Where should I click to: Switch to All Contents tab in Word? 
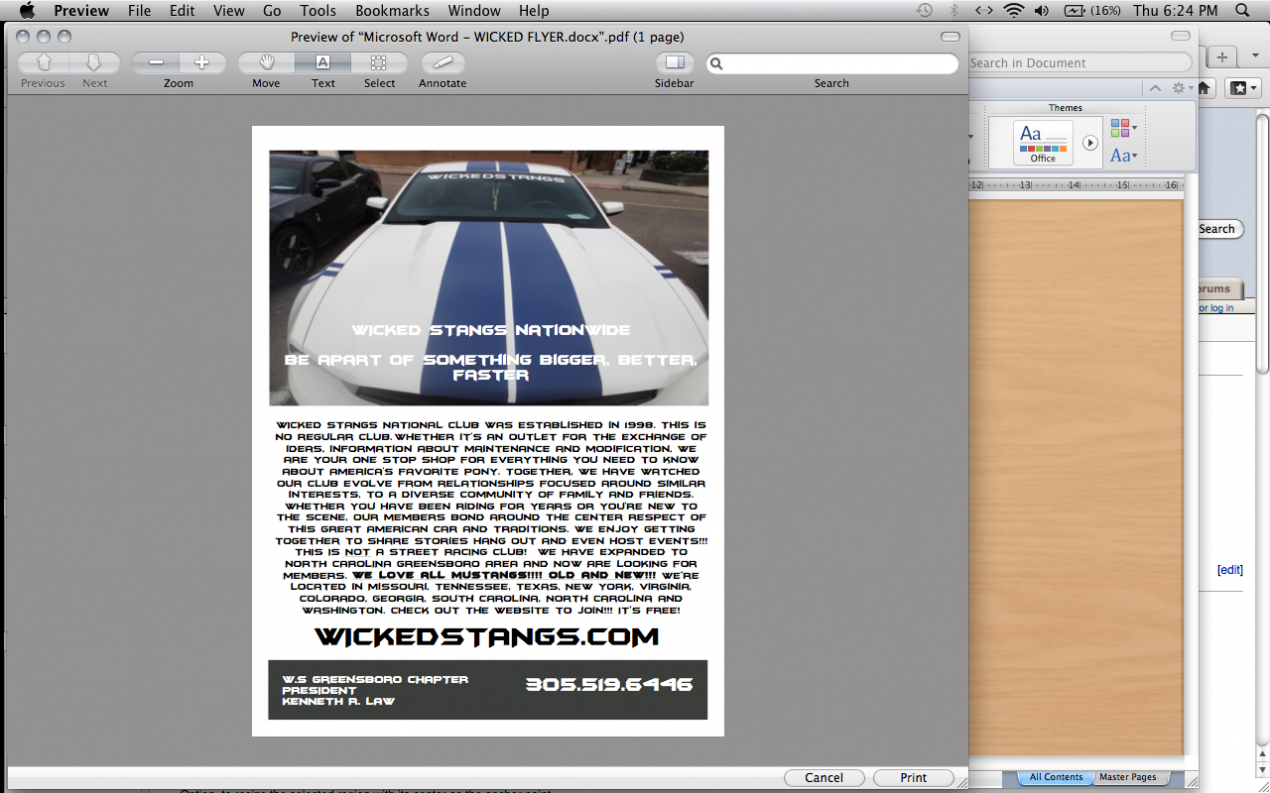(1056, 777)
